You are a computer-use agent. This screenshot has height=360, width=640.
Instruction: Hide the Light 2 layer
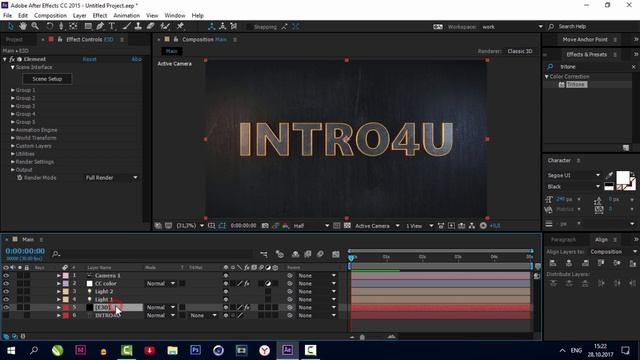pos(6,291)
